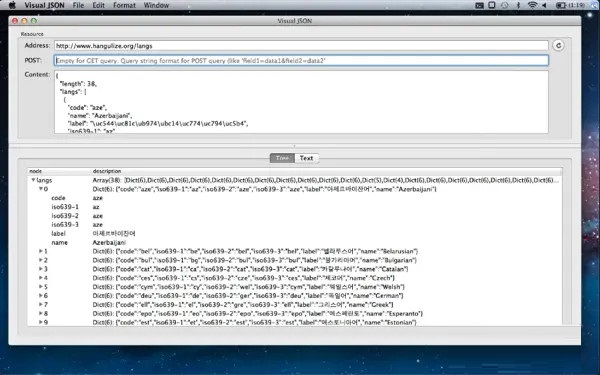The width and height of the screenshot is (600, 375).
Task: Select the 'name' row under node 0
Action: click(294, 243)
